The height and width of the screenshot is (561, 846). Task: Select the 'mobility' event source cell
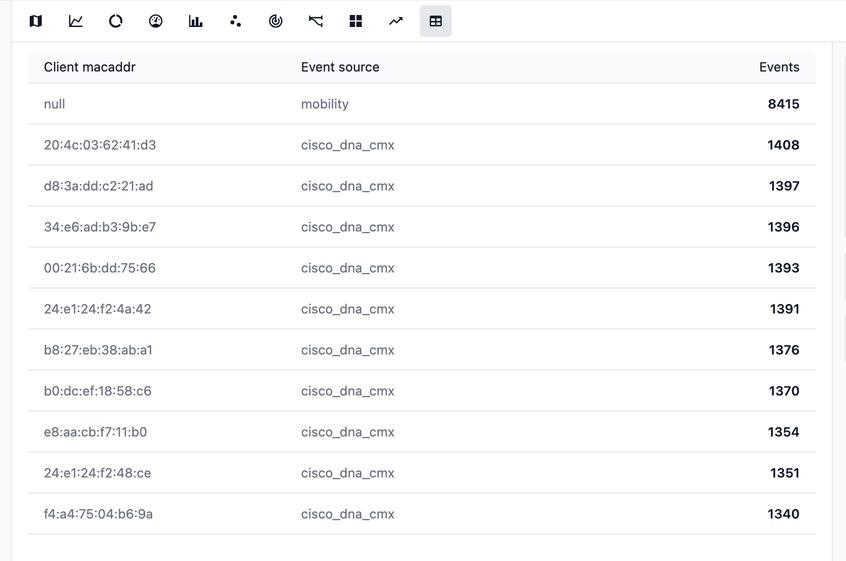325,104
